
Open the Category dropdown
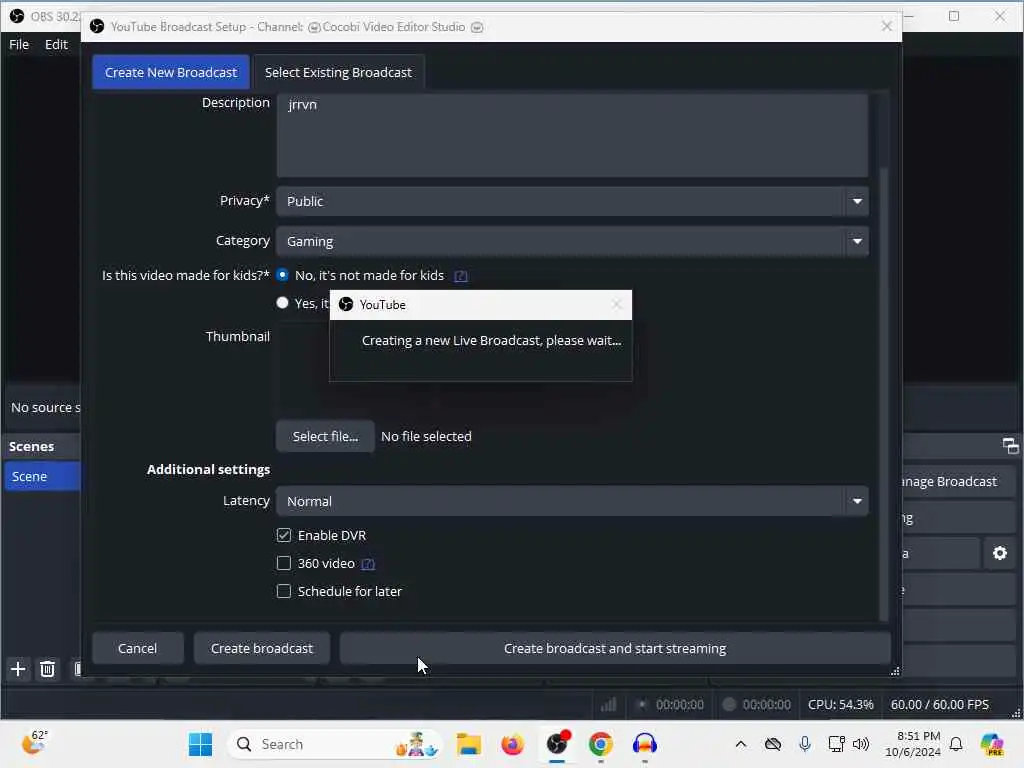(572, 242)
